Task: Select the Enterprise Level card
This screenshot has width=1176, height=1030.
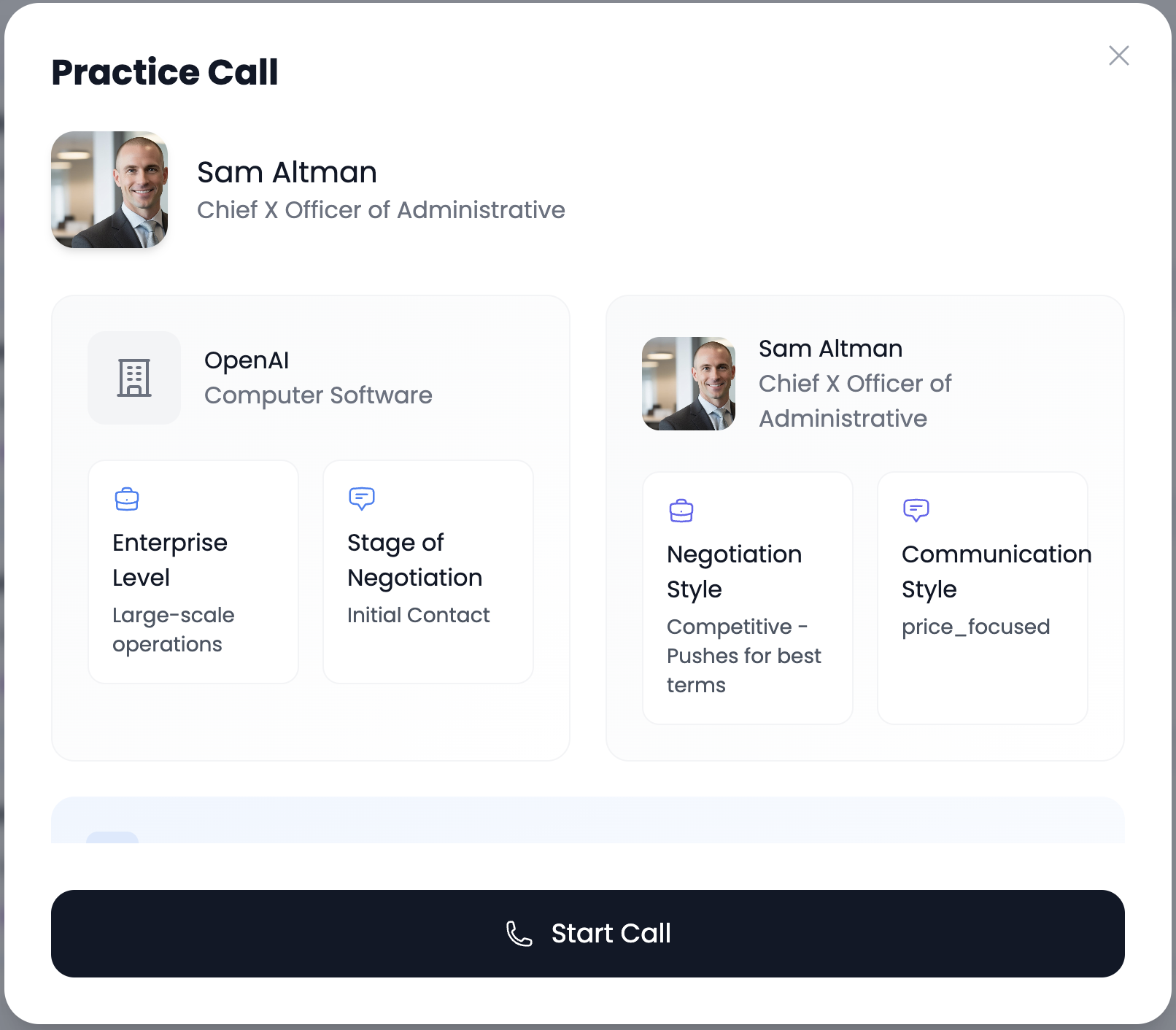Action: click(x=193, y=572)
